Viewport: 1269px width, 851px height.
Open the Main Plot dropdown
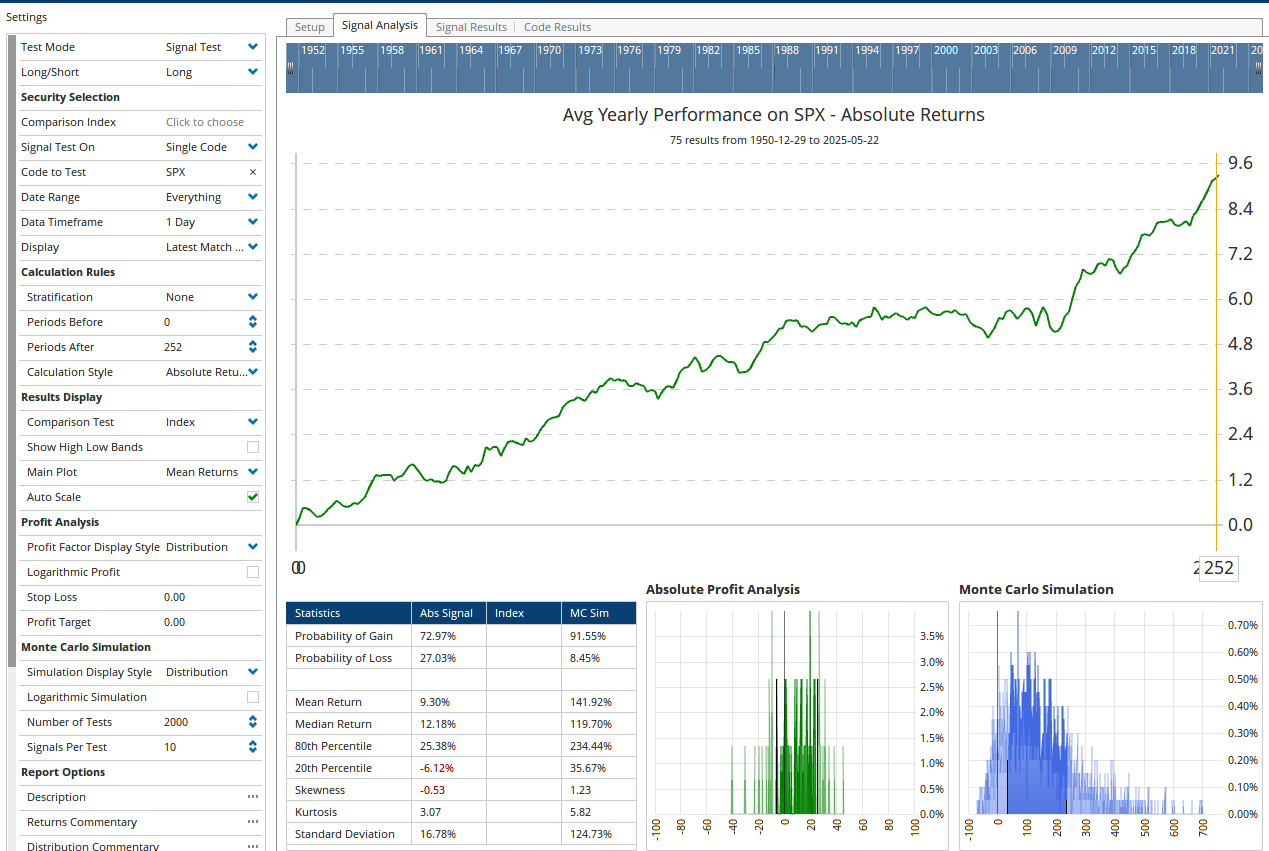click(x=212, y=472)
